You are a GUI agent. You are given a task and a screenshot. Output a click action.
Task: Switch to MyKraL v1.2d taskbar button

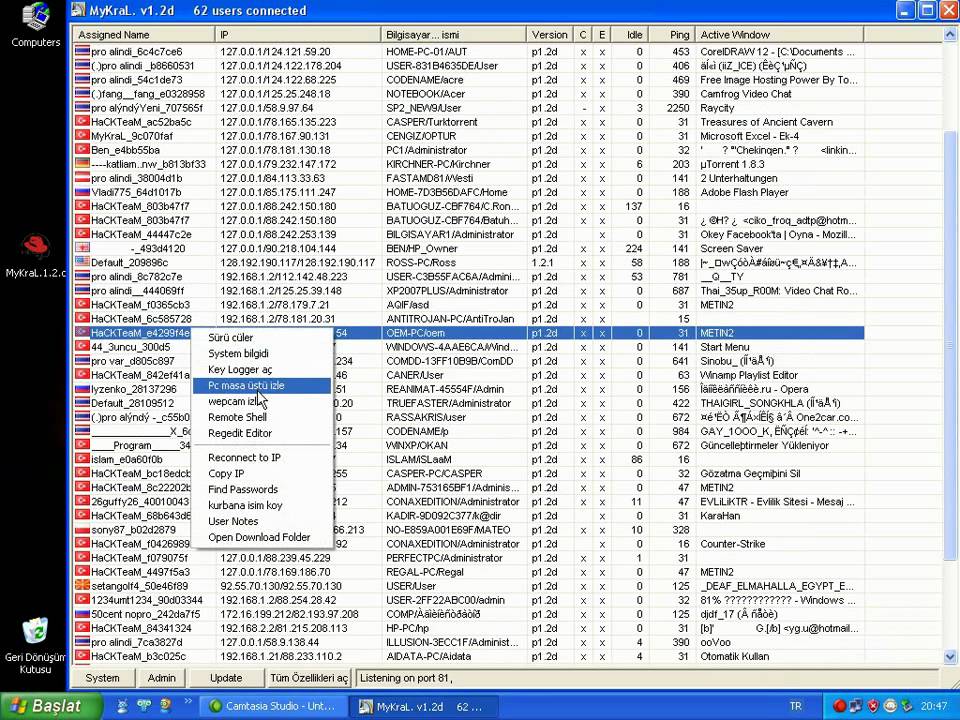[422, 706]
